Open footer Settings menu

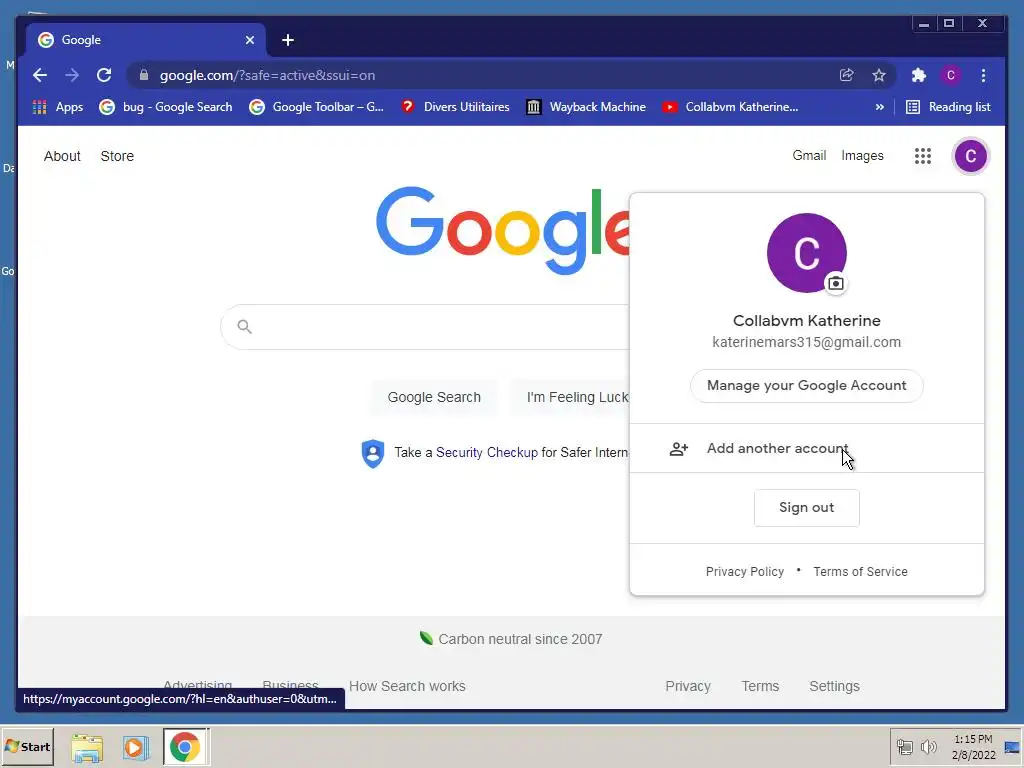point(834,686)
